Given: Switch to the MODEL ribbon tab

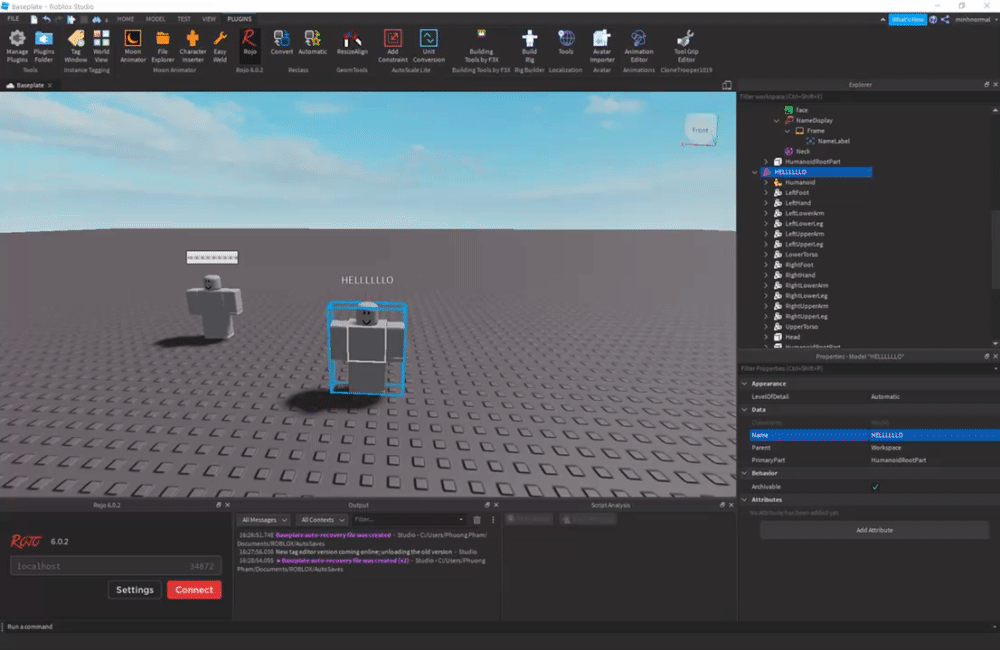Looking at the screenshot, I should pyautogui.click(x=156, y=19).
